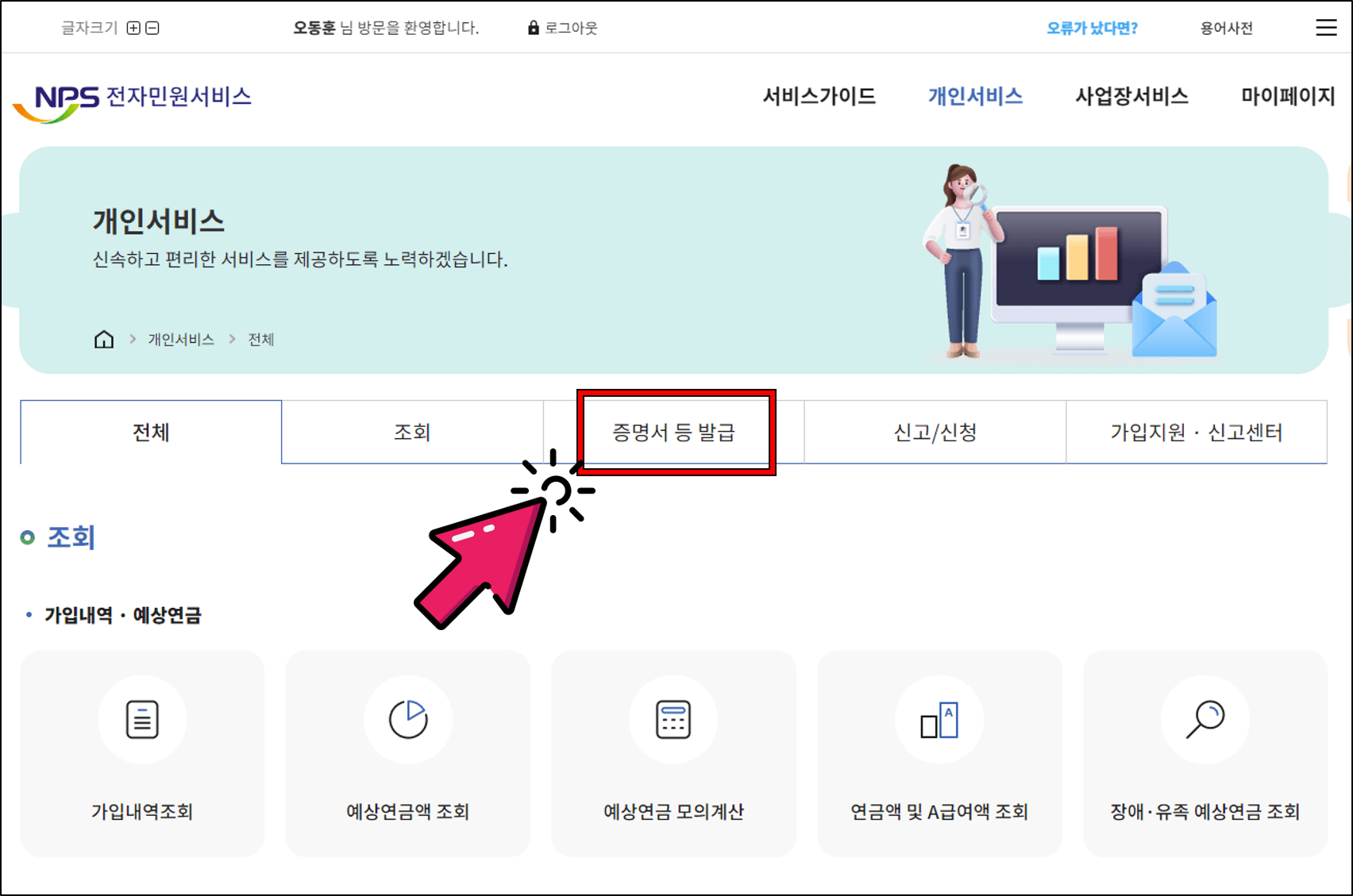Viewport: 1353px width, 896px height.
Task: Open the 오류가 났다면? link
Action: tap(1092, 28)
